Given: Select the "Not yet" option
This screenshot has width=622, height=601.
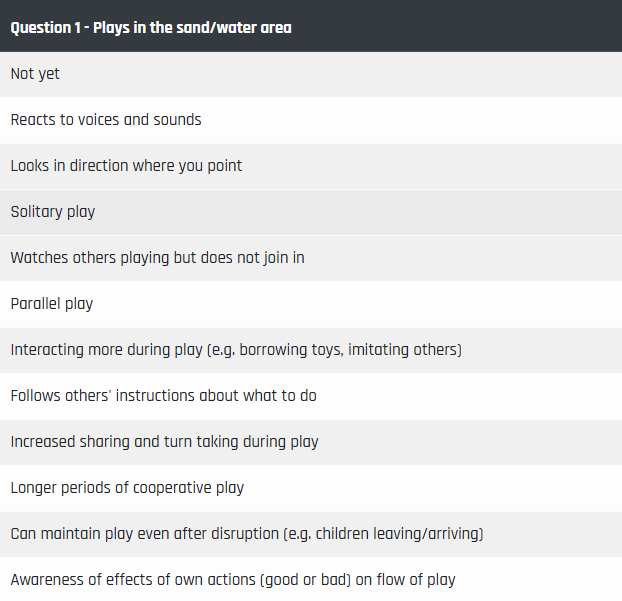Looking at the screenshot, I should (311, 74).
